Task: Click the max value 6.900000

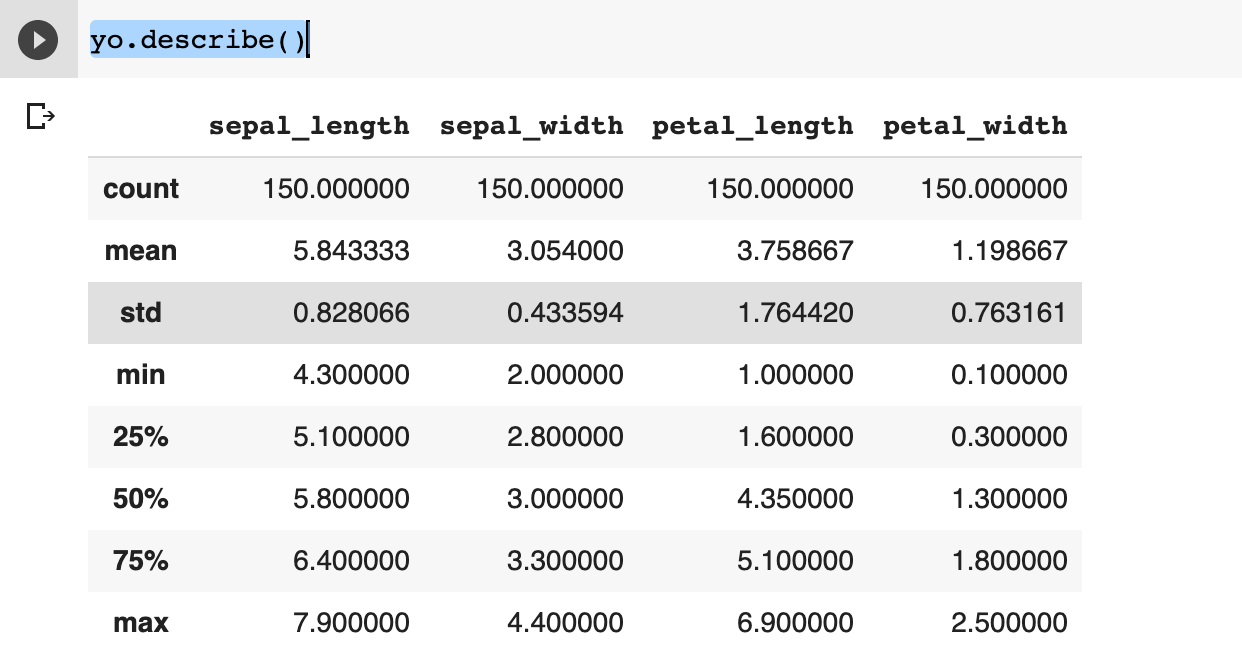Action: point(795,623)
